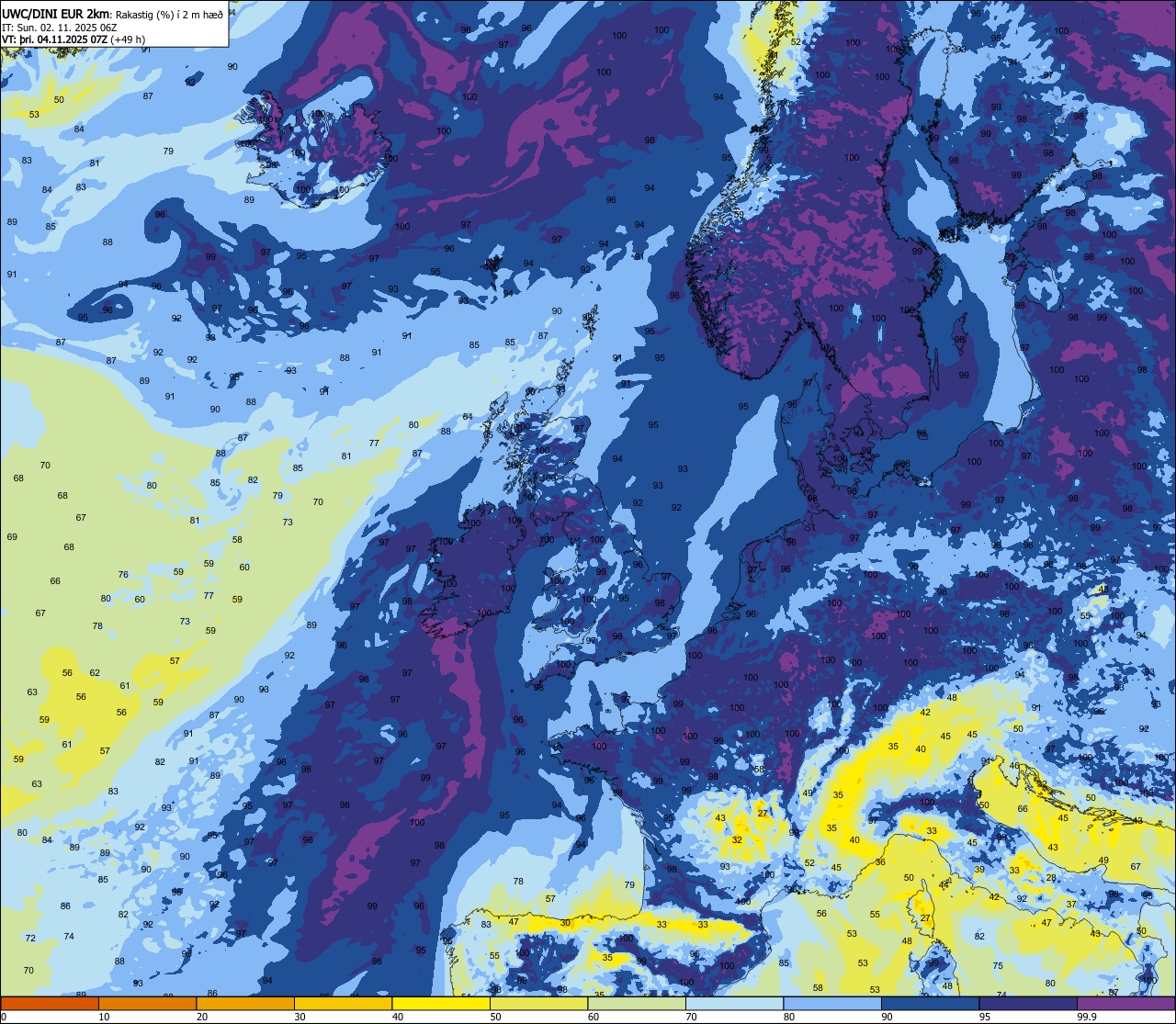Click the legend tick label 20
The height and width of the screenshot is (1024, 1176).
tap(202, 1017)
